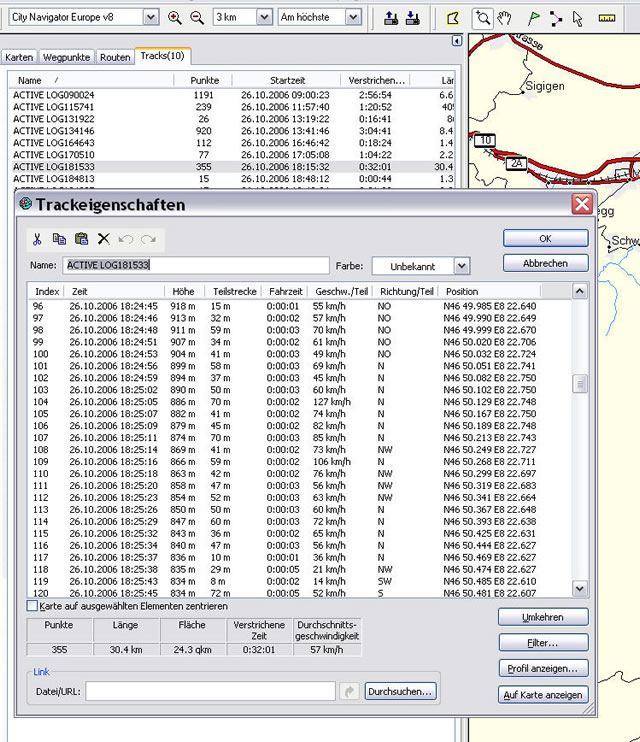
Task: Click the cut scissors icon in Trackeigenschaften
Action: (37, 238)
